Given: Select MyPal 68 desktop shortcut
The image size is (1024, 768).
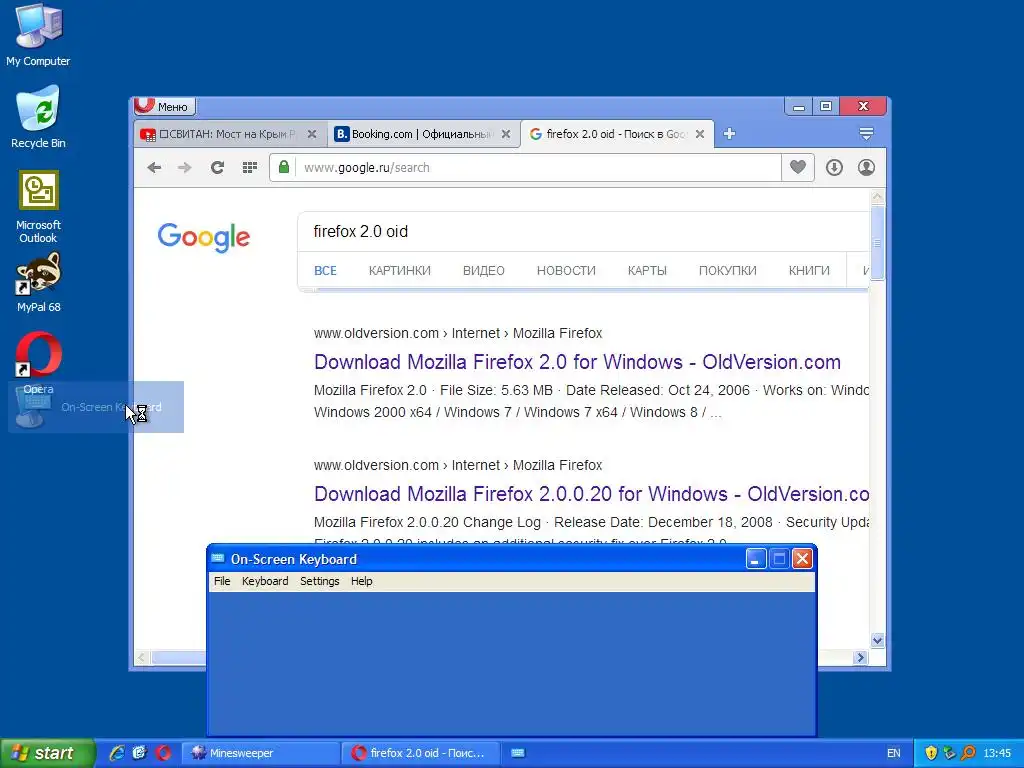Looking at the screenshot, I should (38, 282).
